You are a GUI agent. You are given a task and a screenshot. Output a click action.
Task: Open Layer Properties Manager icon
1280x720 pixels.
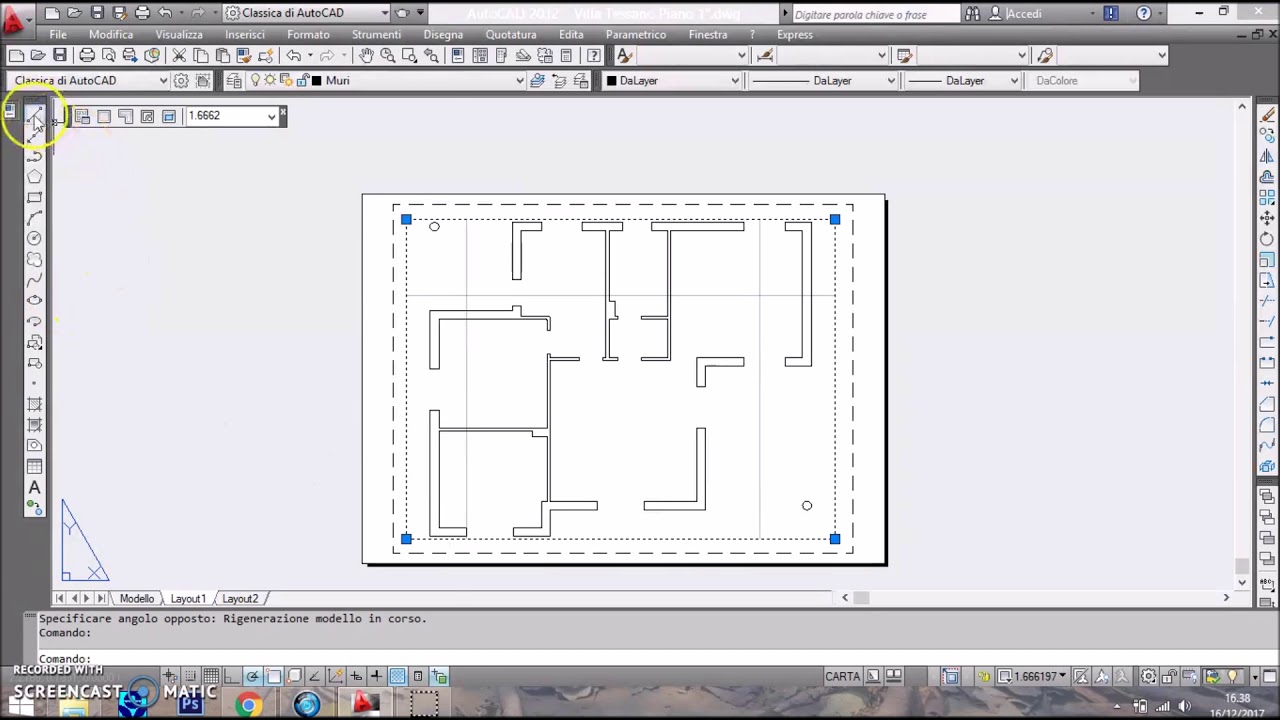point(233,80)
